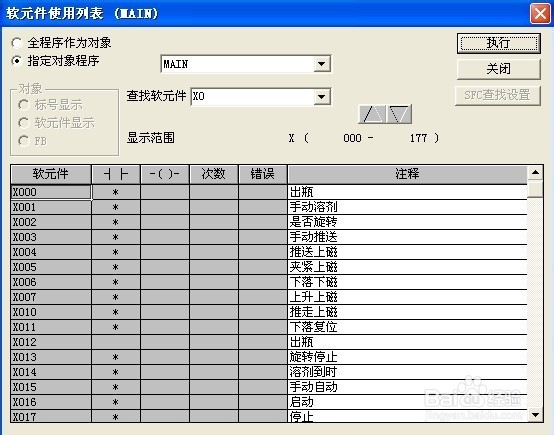Select the X001 device cell
Viewport: 554px width, 435px height.
51,207
